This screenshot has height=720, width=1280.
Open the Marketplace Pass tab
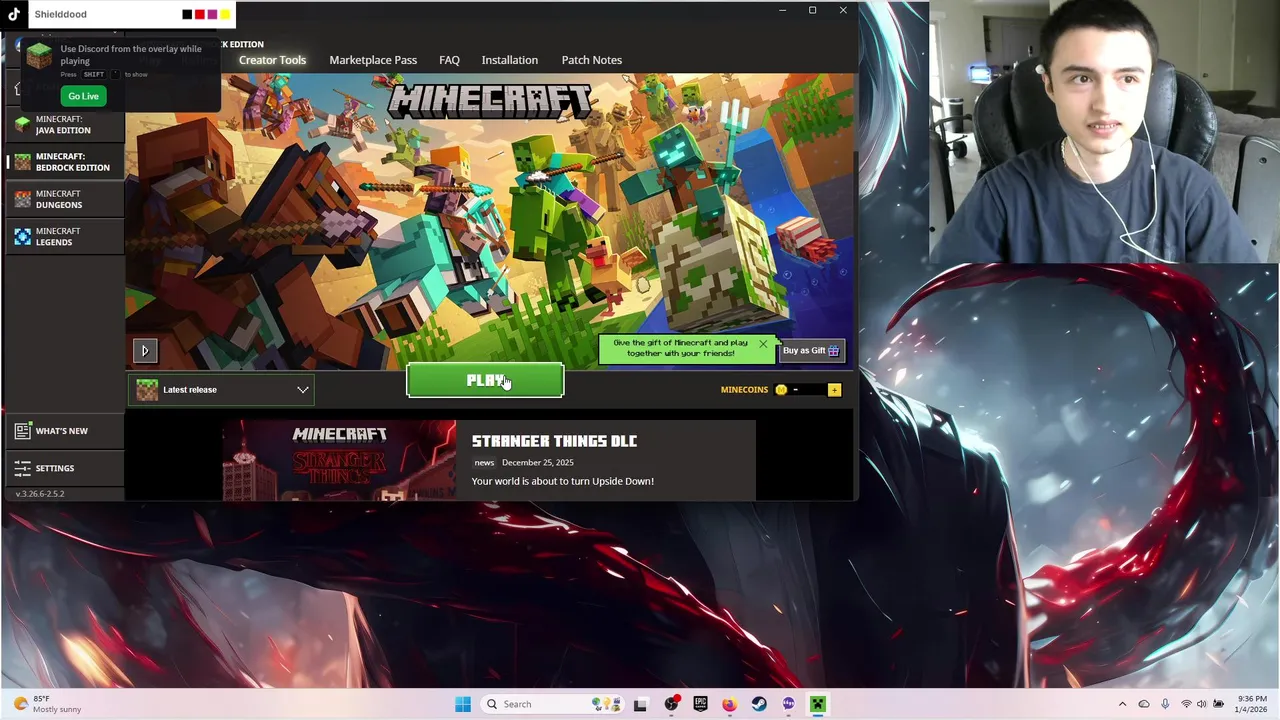tap(373, 60)
